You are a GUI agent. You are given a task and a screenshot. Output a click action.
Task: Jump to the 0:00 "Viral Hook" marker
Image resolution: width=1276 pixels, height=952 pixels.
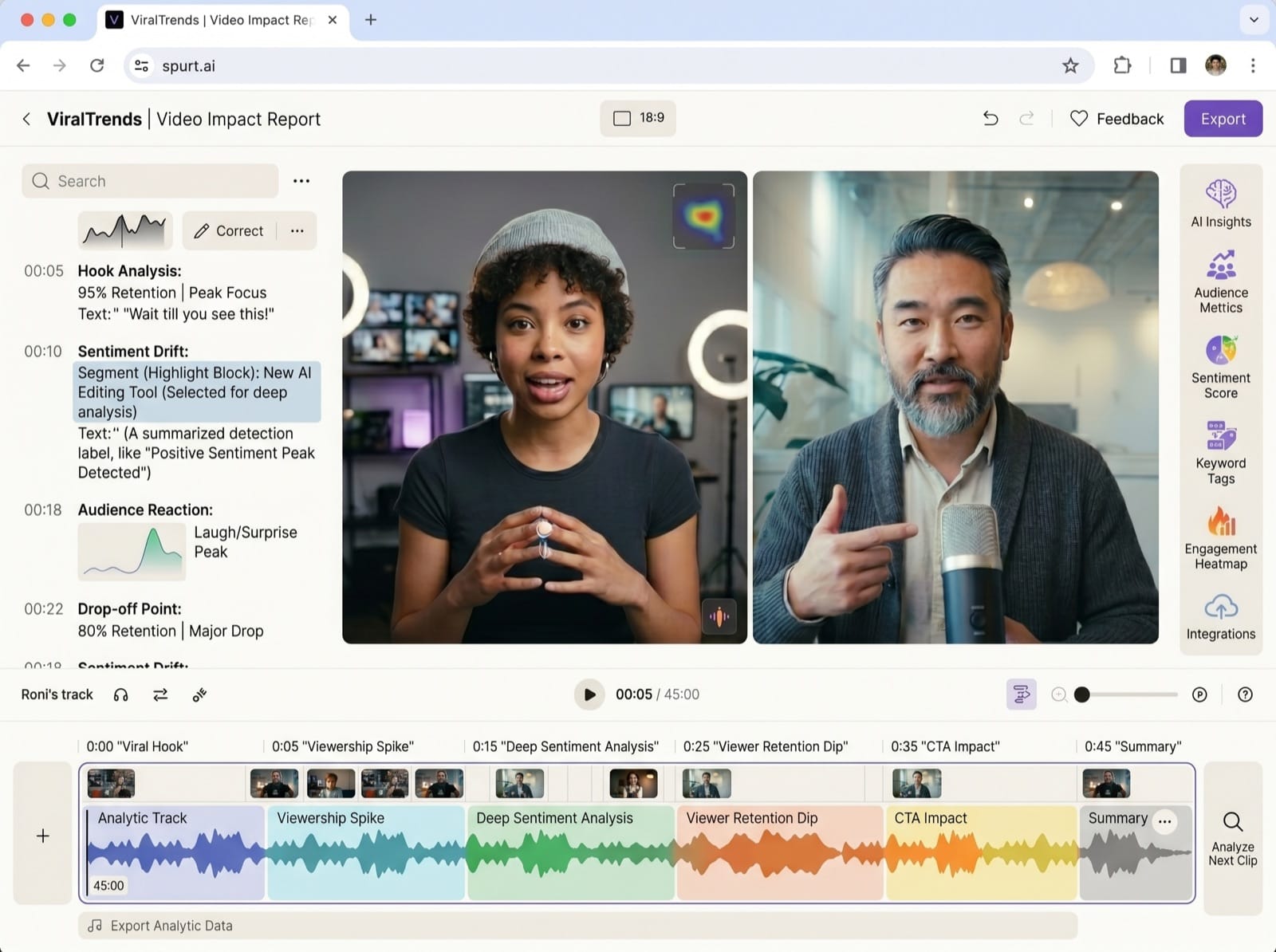[137, 746]
